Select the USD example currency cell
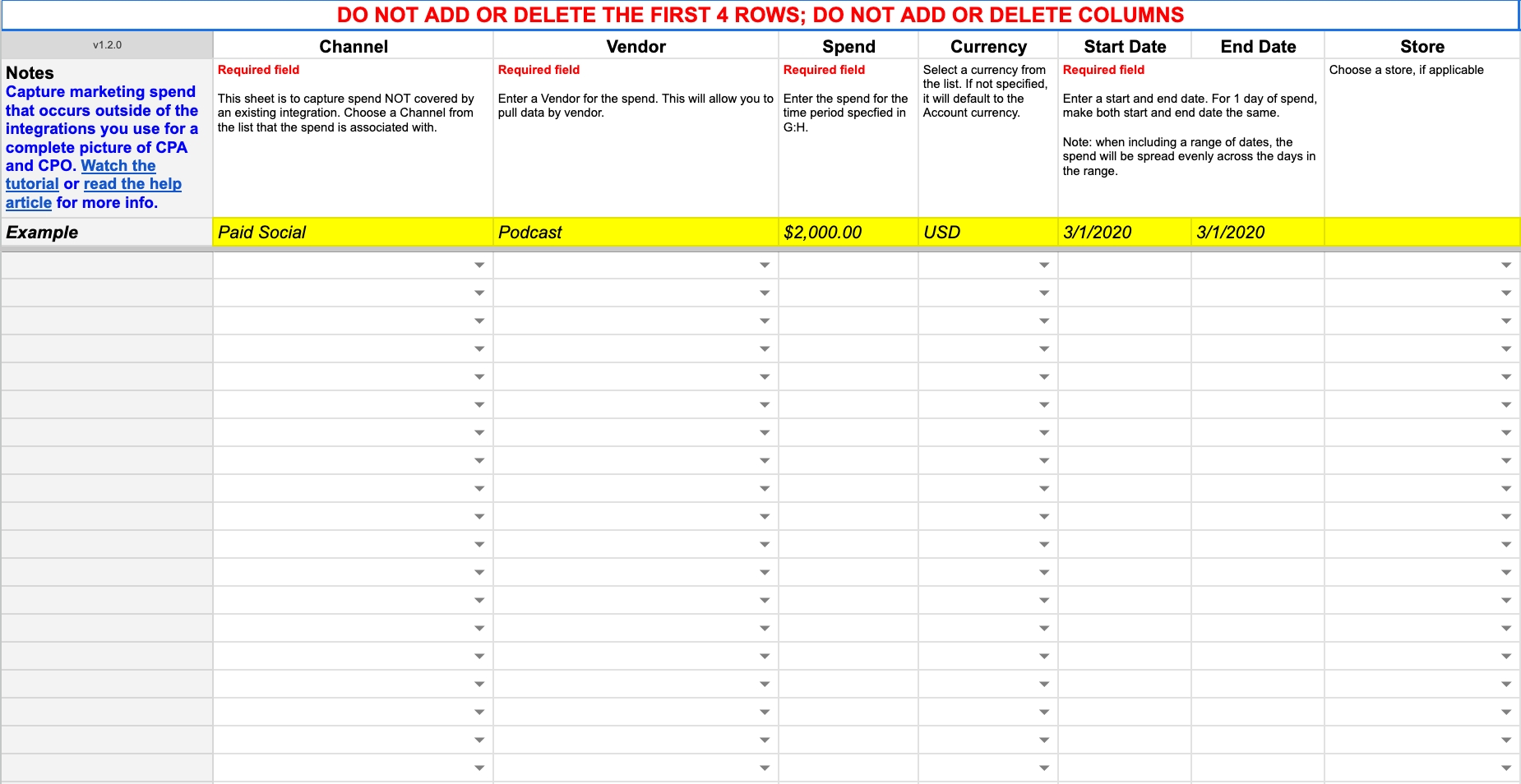This screenshot has width=1521, height=784. [987, 233]
